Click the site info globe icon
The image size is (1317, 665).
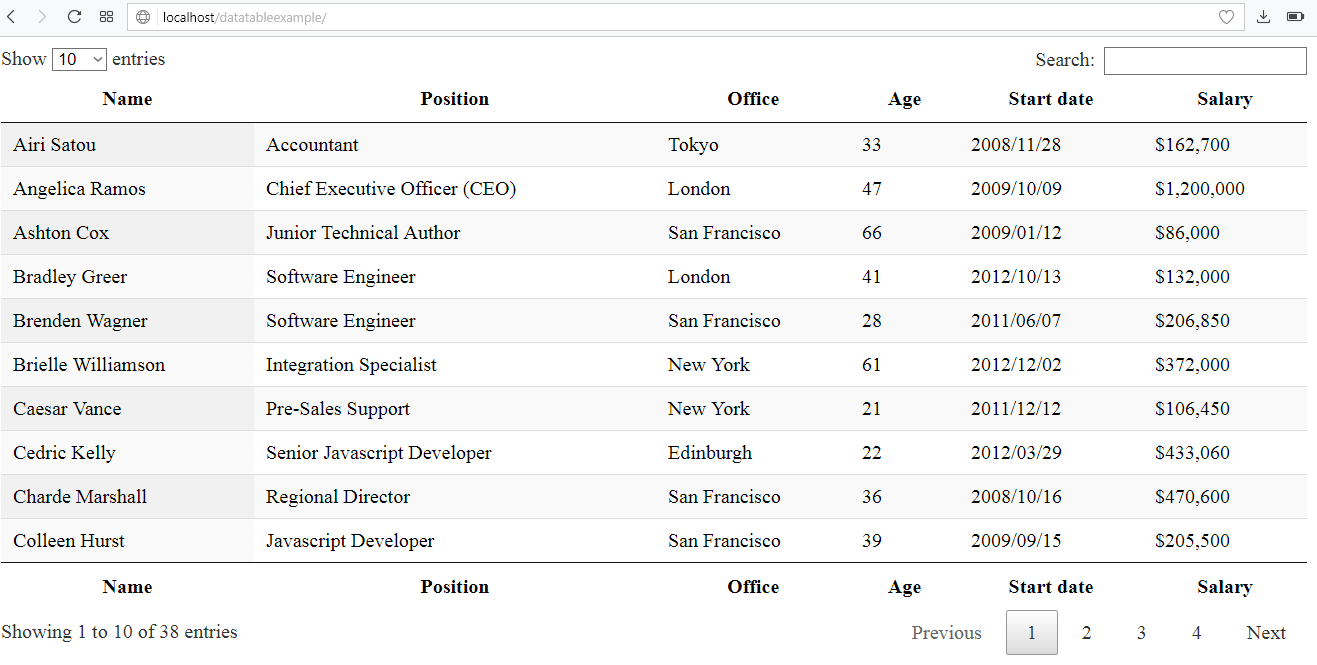click(143, 16)
